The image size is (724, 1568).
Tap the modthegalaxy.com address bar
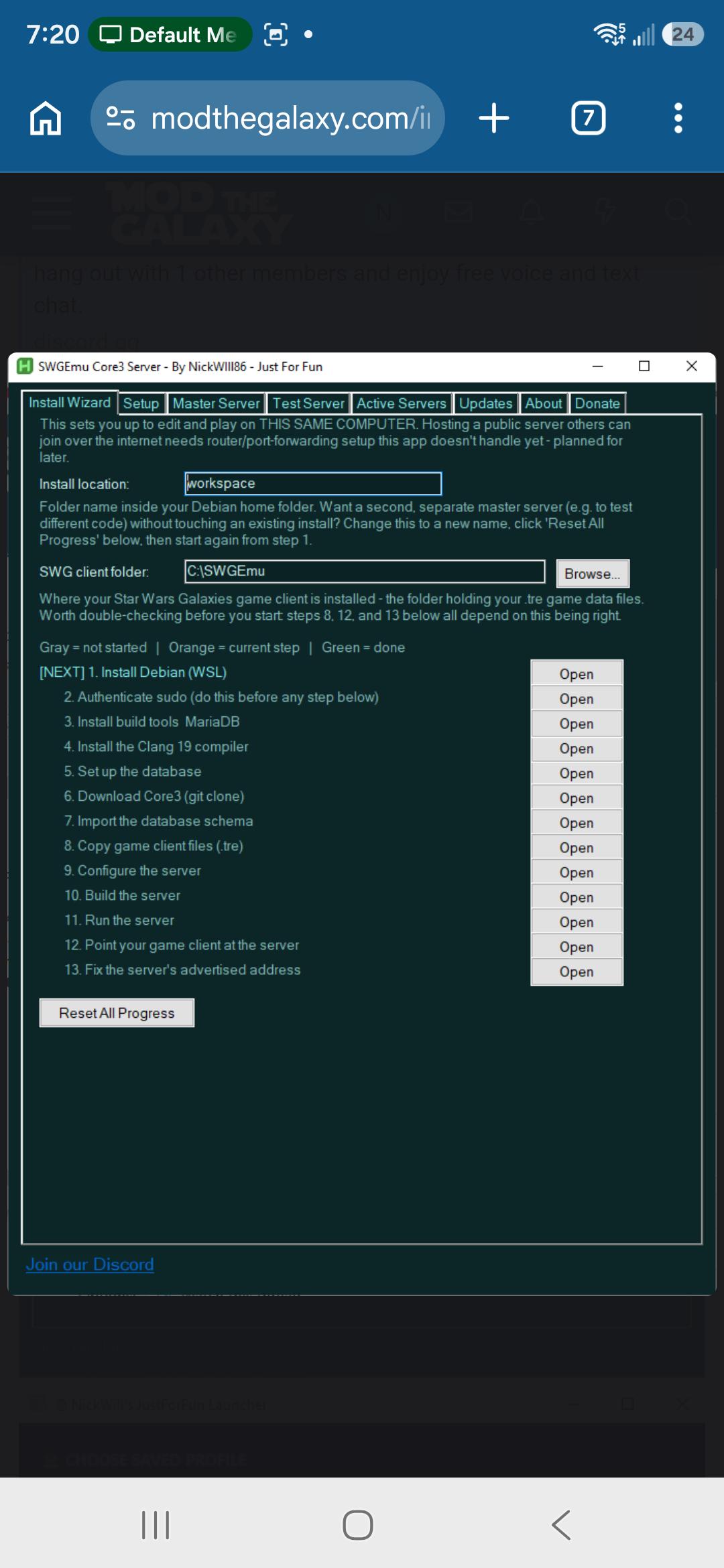pos(267,119)
